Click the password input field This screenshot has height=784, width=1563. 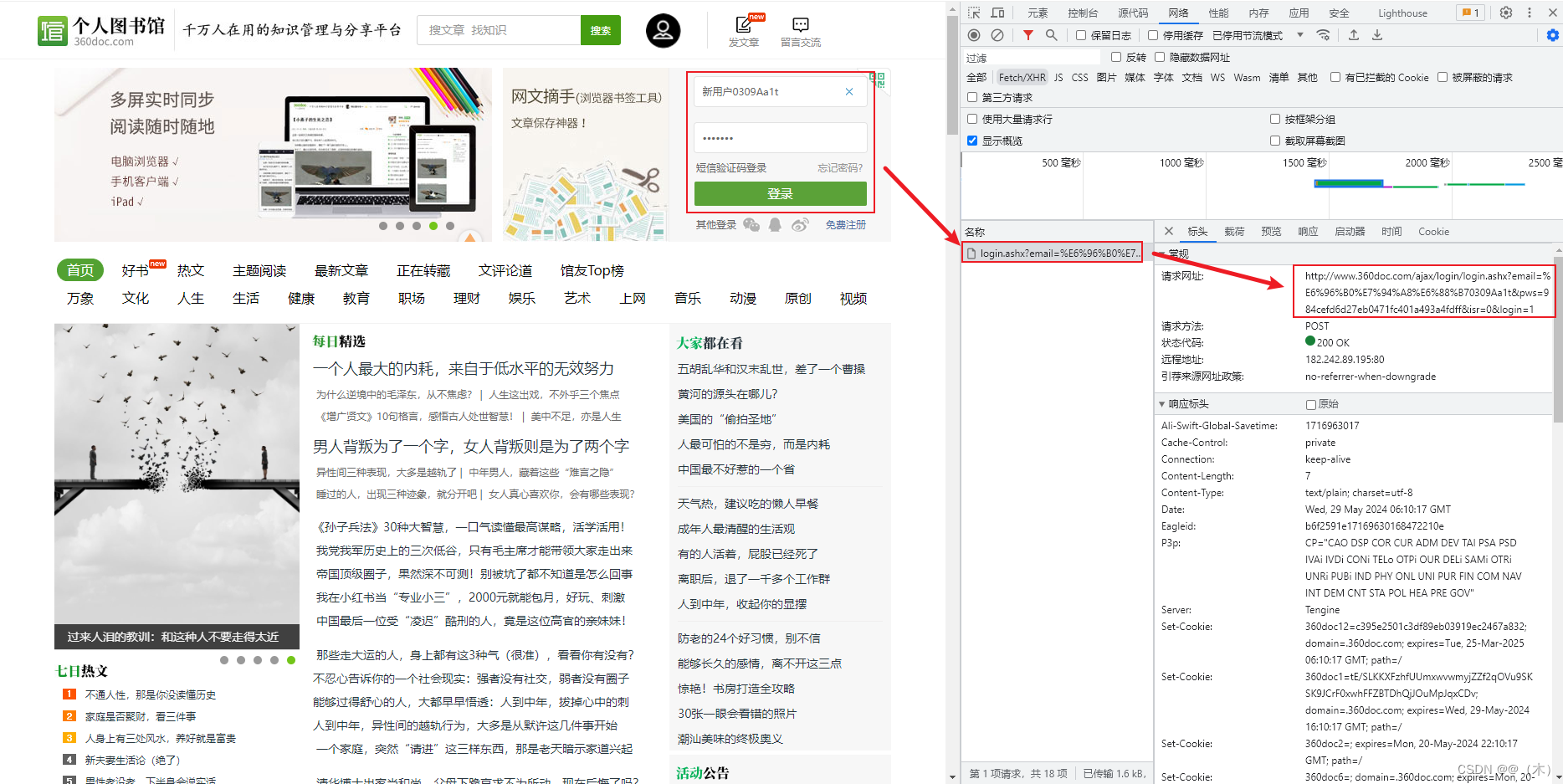tap(780, 138)
